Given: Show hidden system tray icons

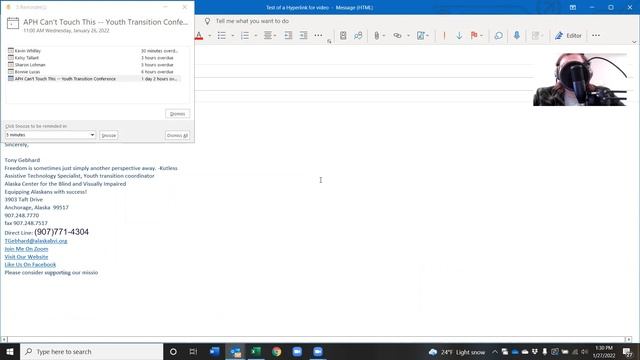Looking at the screenshot, I should [495, 352].
